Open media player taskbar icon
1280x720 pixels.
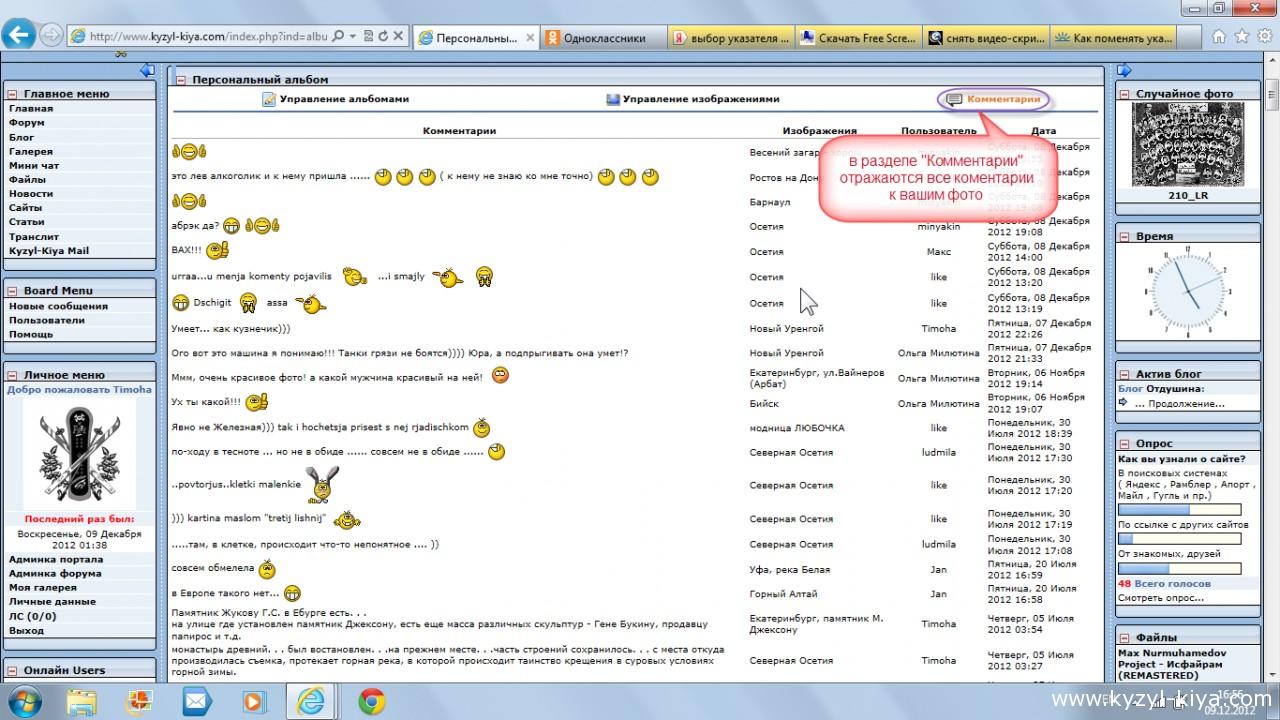coord(255,701)
